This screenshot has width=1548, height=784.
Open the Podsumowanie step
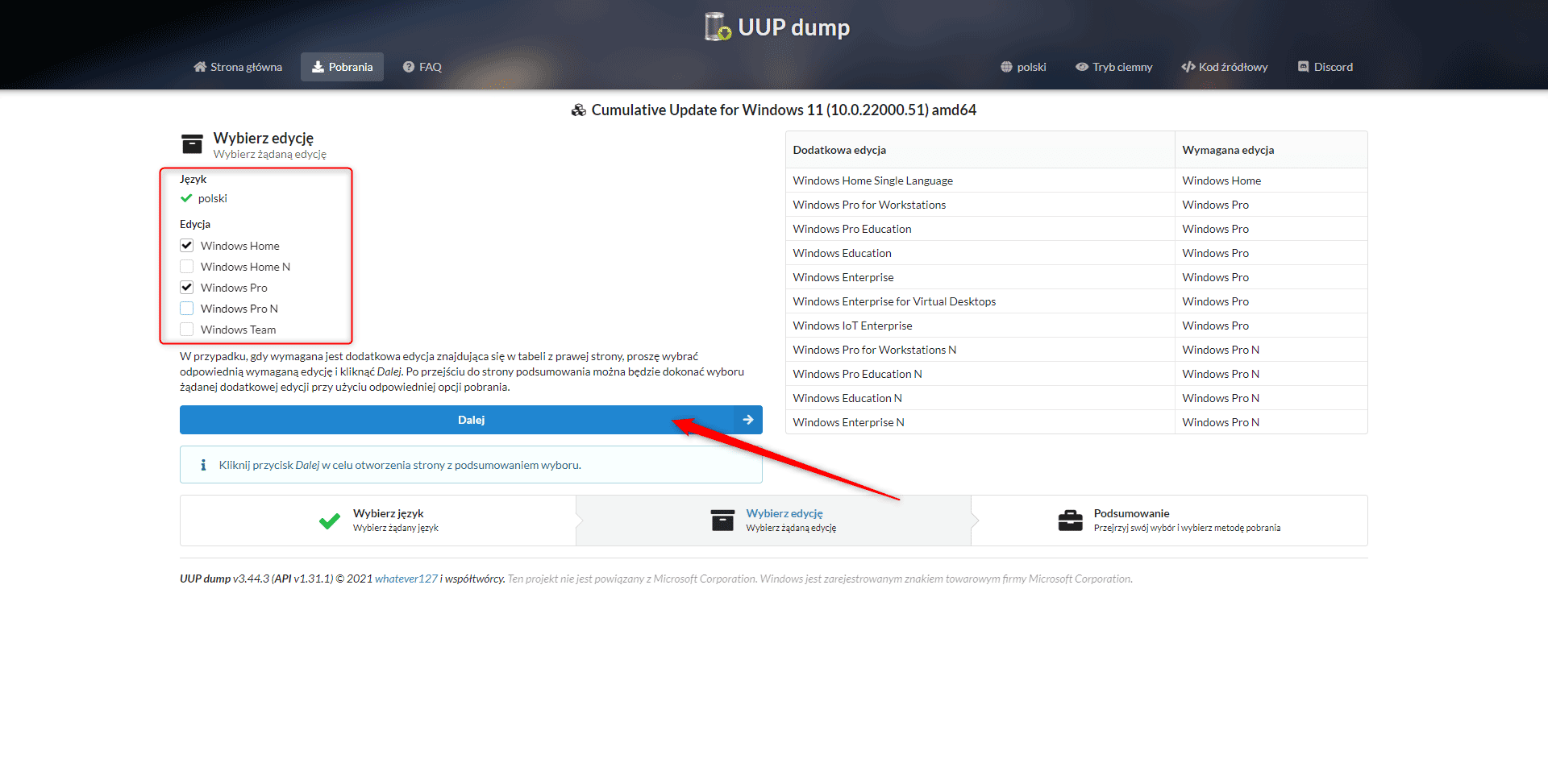pyautogui.click(x=1170, y=521)
